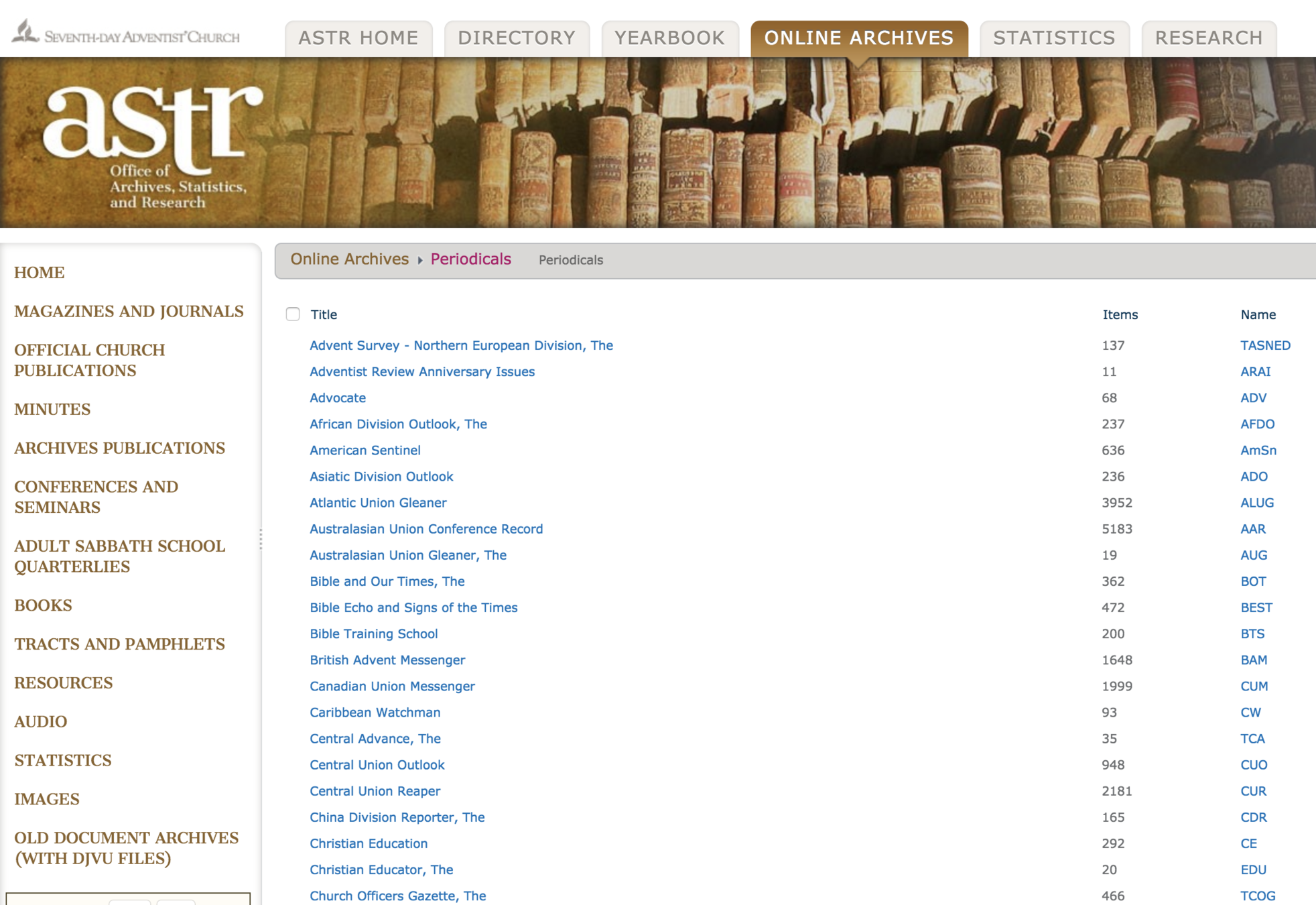Open the ASTR HOME tab
This screenshot has width=1316, height=905.
tap(358, 38)
